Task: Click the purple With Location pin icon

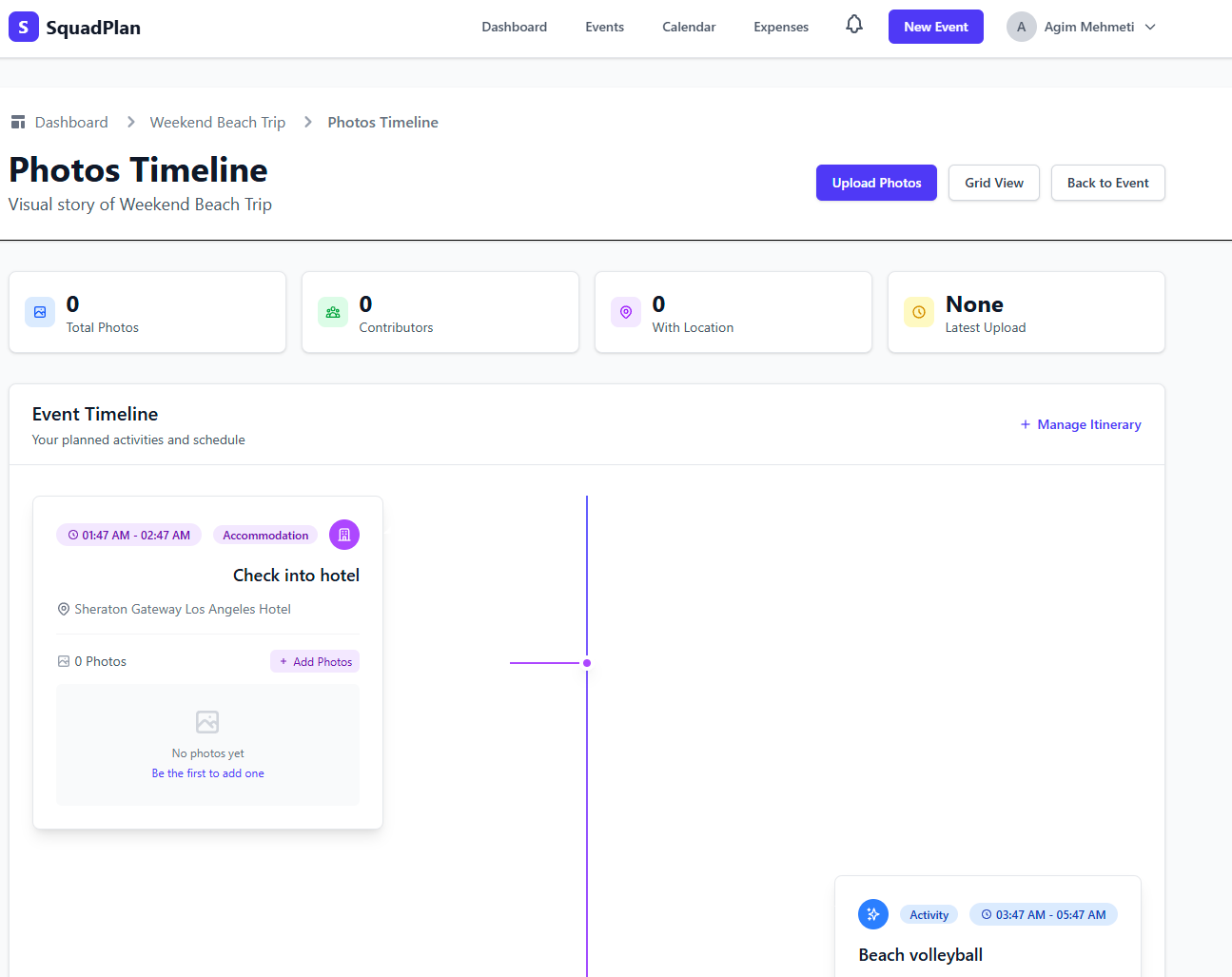Action: click(625, 312)
